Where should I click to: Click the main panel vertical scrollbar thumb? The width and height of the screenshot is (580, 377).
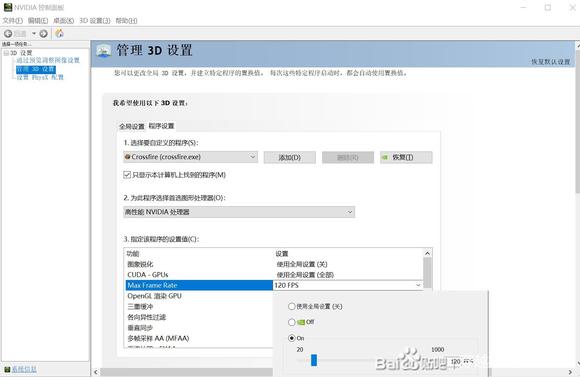[x=577, y=122]
